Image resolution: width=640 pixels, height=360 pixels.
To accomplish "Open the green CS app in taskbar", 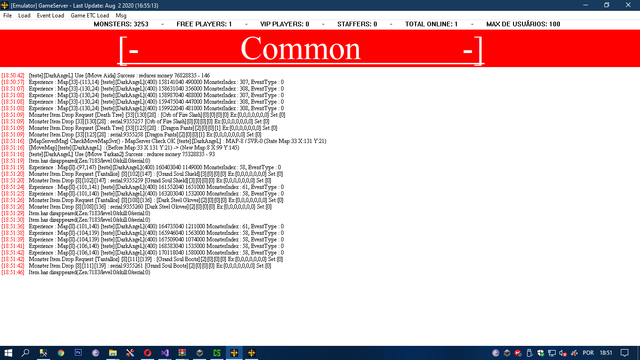I will pos(217,353).
